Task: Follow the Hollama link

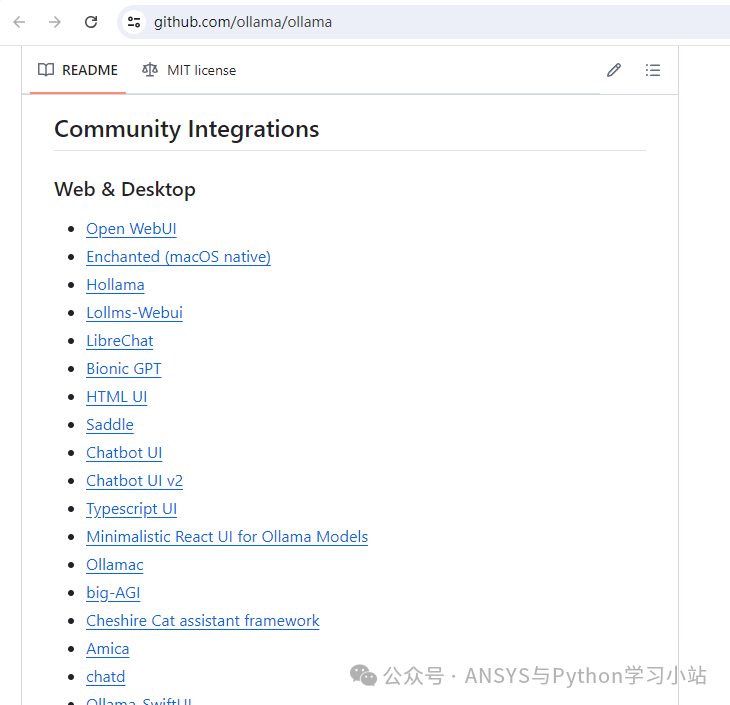Action: (x=115, y=285)
